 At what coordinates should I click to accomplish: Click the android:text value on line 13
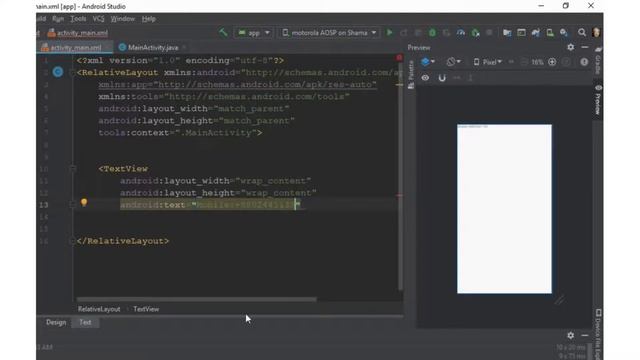click(245, 204)
